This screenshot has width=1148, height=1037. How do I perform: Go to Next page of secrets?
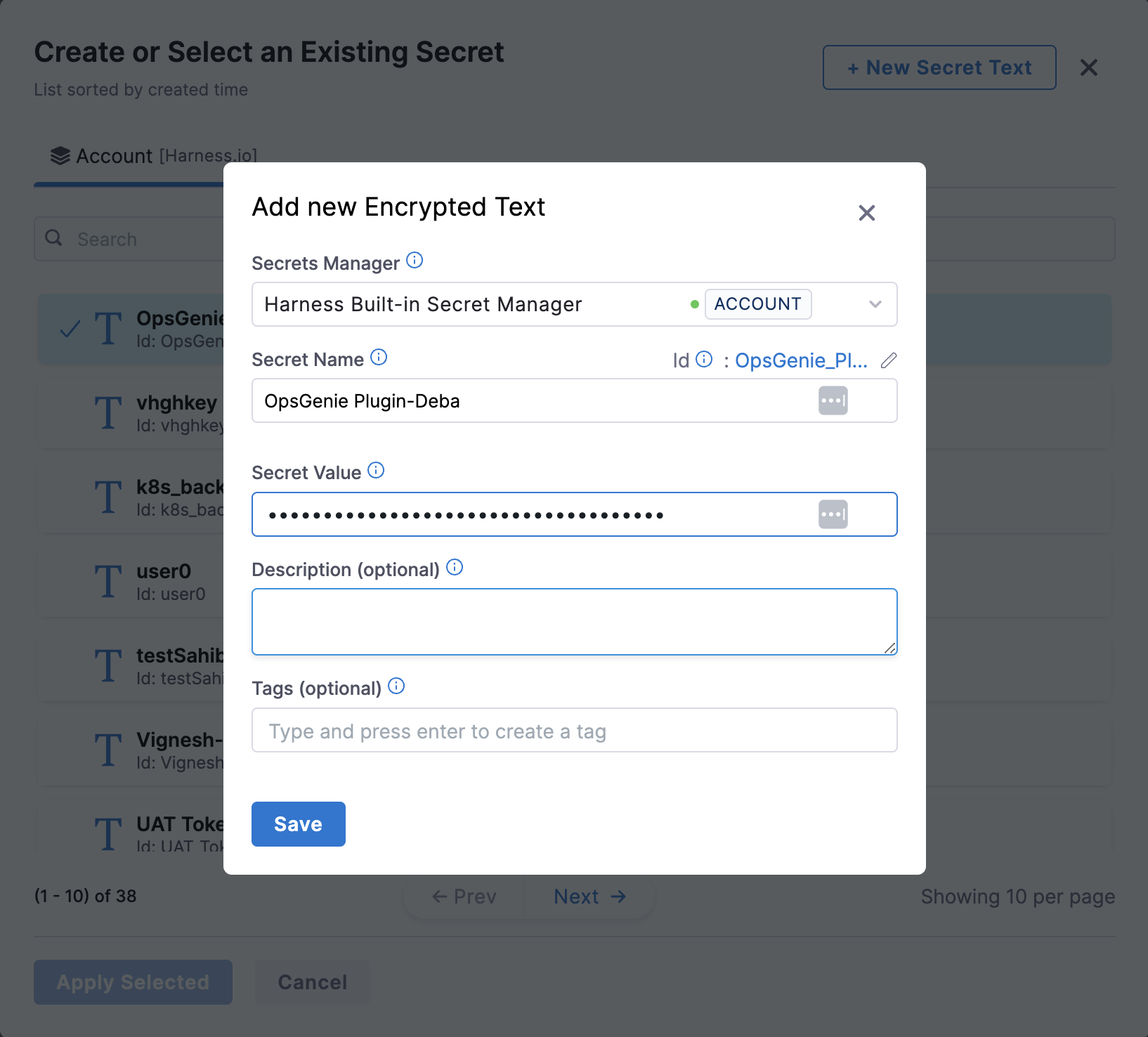coord(589,896)
